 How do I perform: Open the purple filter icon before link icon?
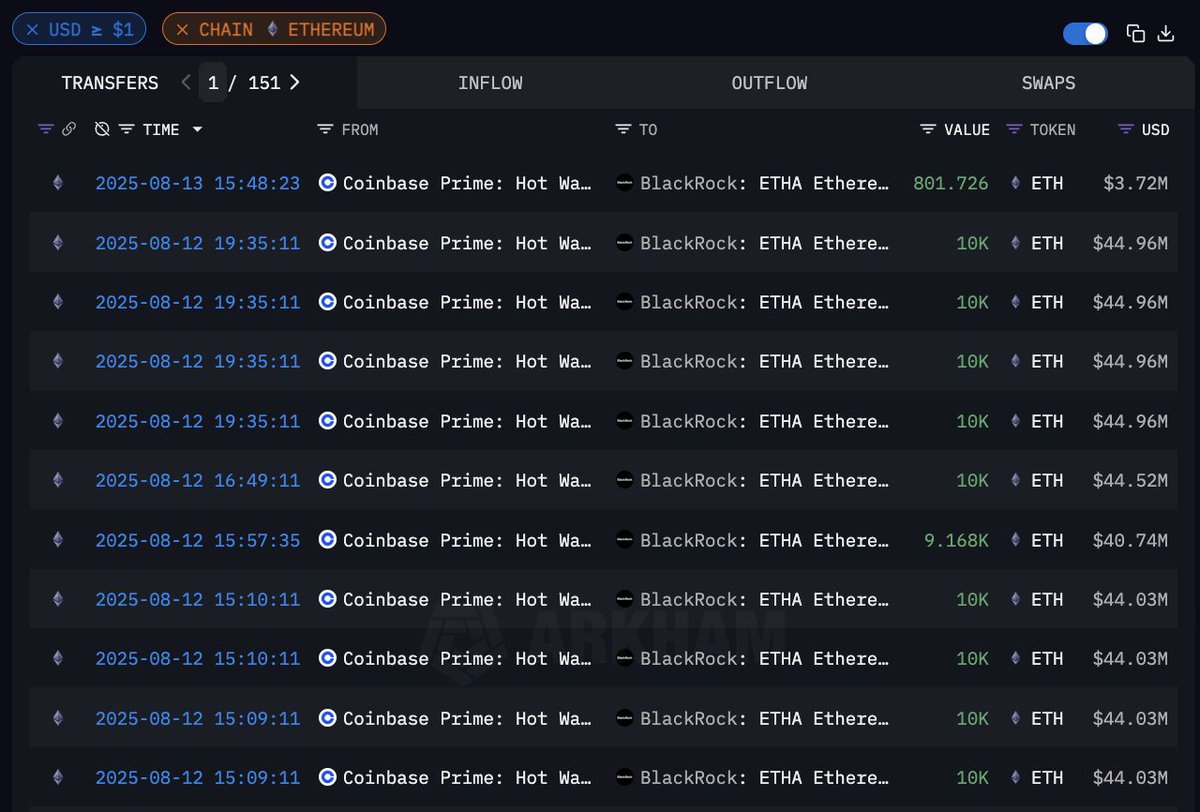click(x=45, y=129)
